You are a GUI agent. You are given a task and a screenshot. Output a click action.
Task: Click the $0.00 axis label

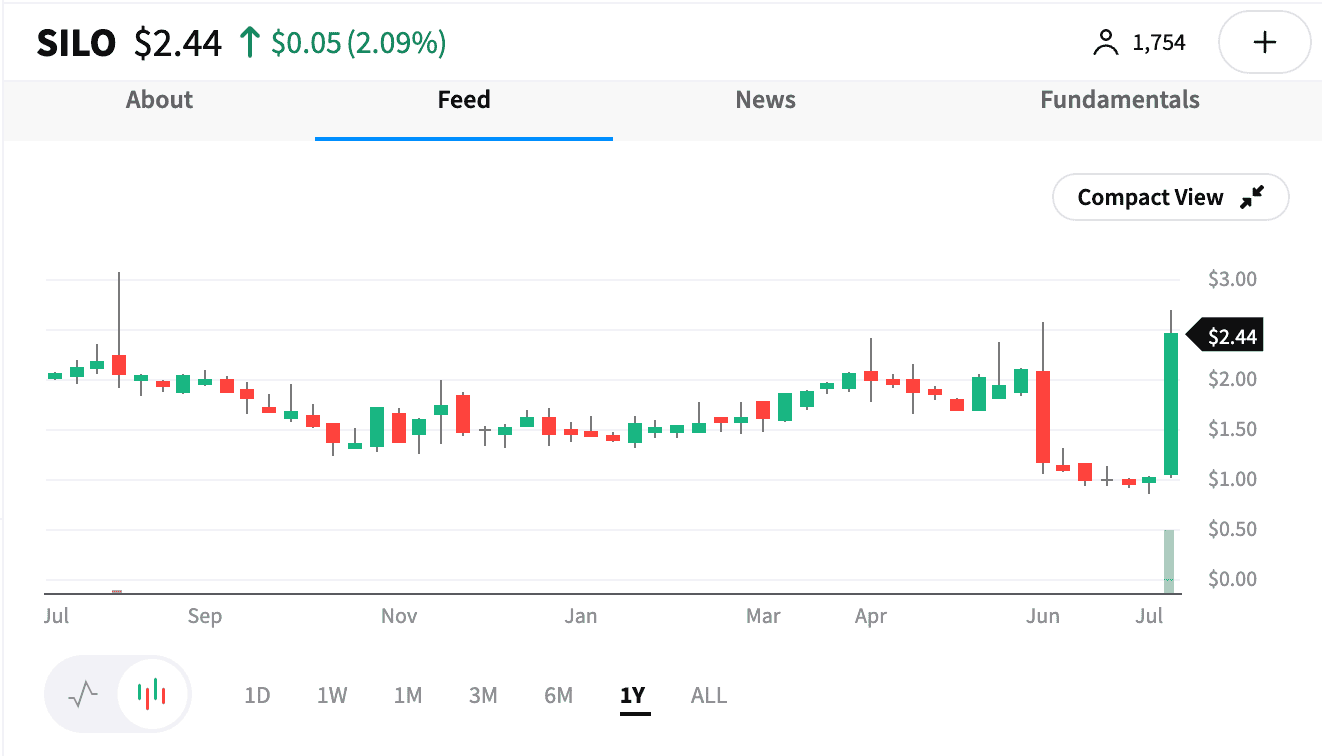[x=1232, y=579]
